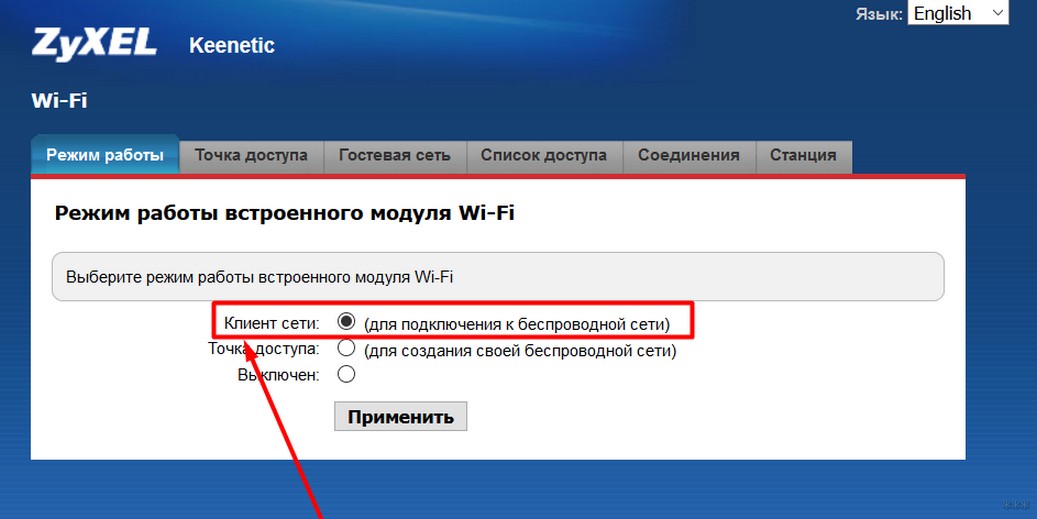Go to the Гостевая сеть tab

[x=395, y=156]
